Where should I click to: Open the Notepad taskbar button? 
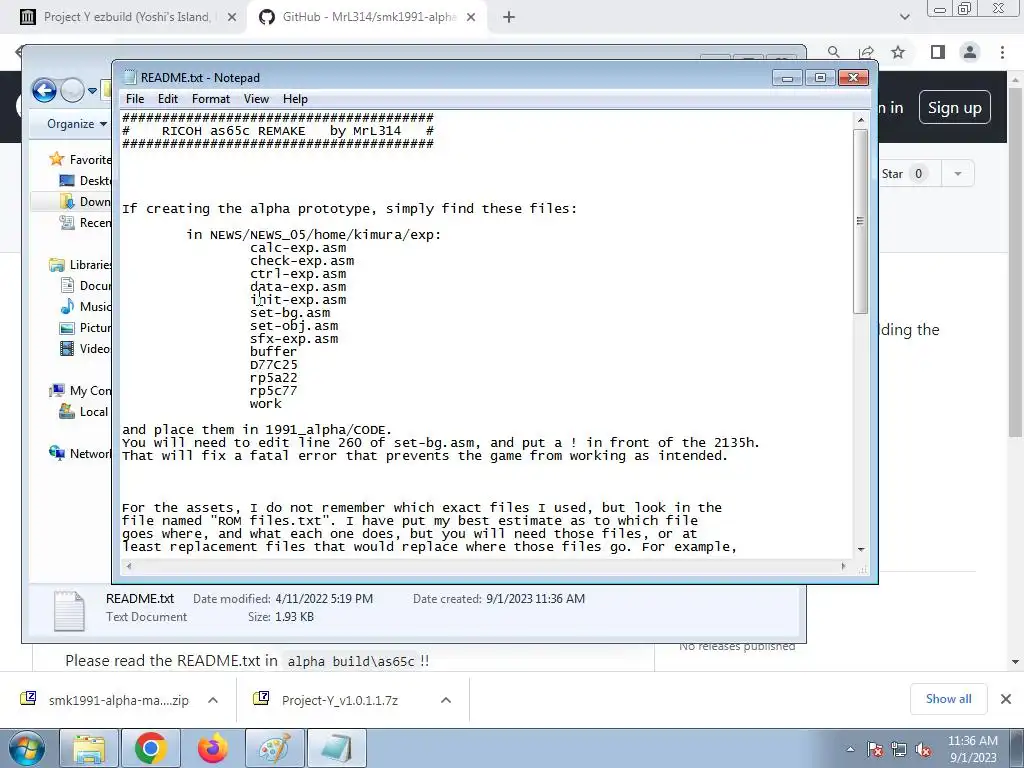336,748
